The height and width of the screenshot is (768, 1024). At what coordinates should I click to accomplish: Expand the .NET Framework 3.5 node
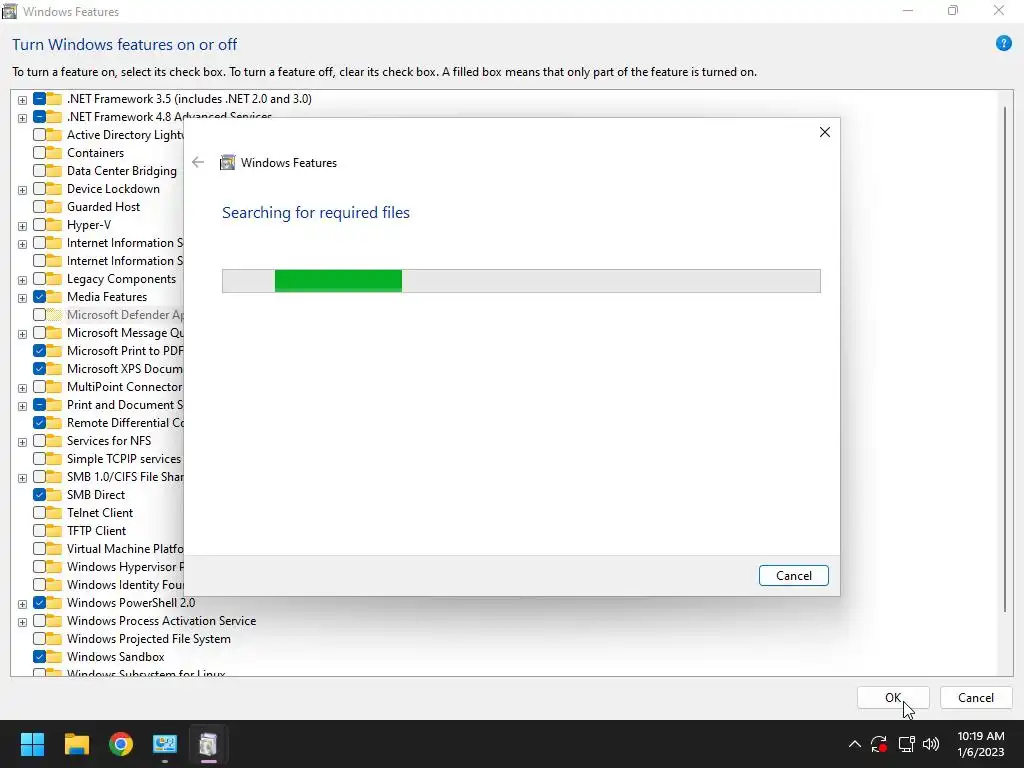click(22, 100)
